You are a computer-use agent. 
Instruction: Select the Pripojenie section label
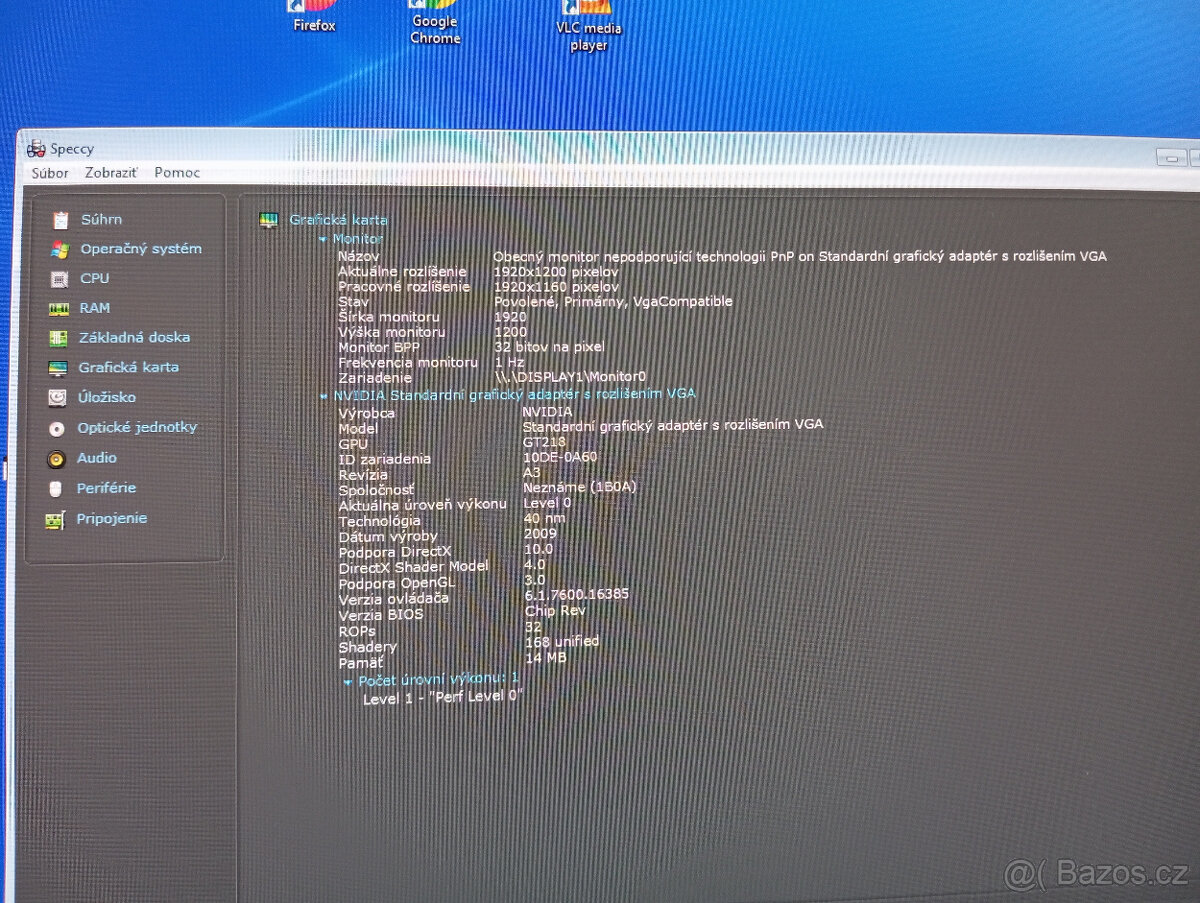[112, 518]
